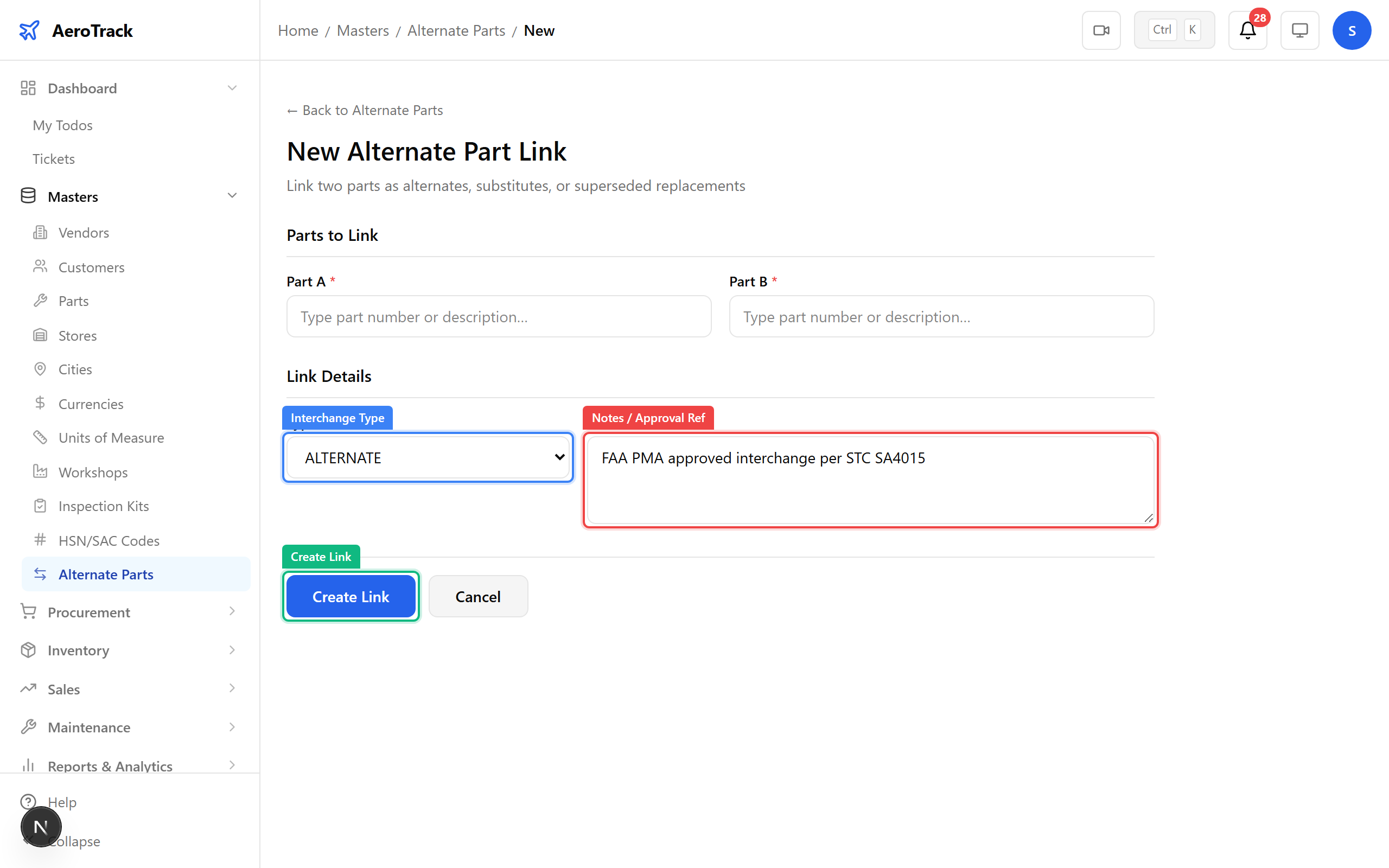The width and height of the screenshot is (1389, 868).
Task: Click the Customers people icon
Action: pyautogui.click(x=40, y=266)
